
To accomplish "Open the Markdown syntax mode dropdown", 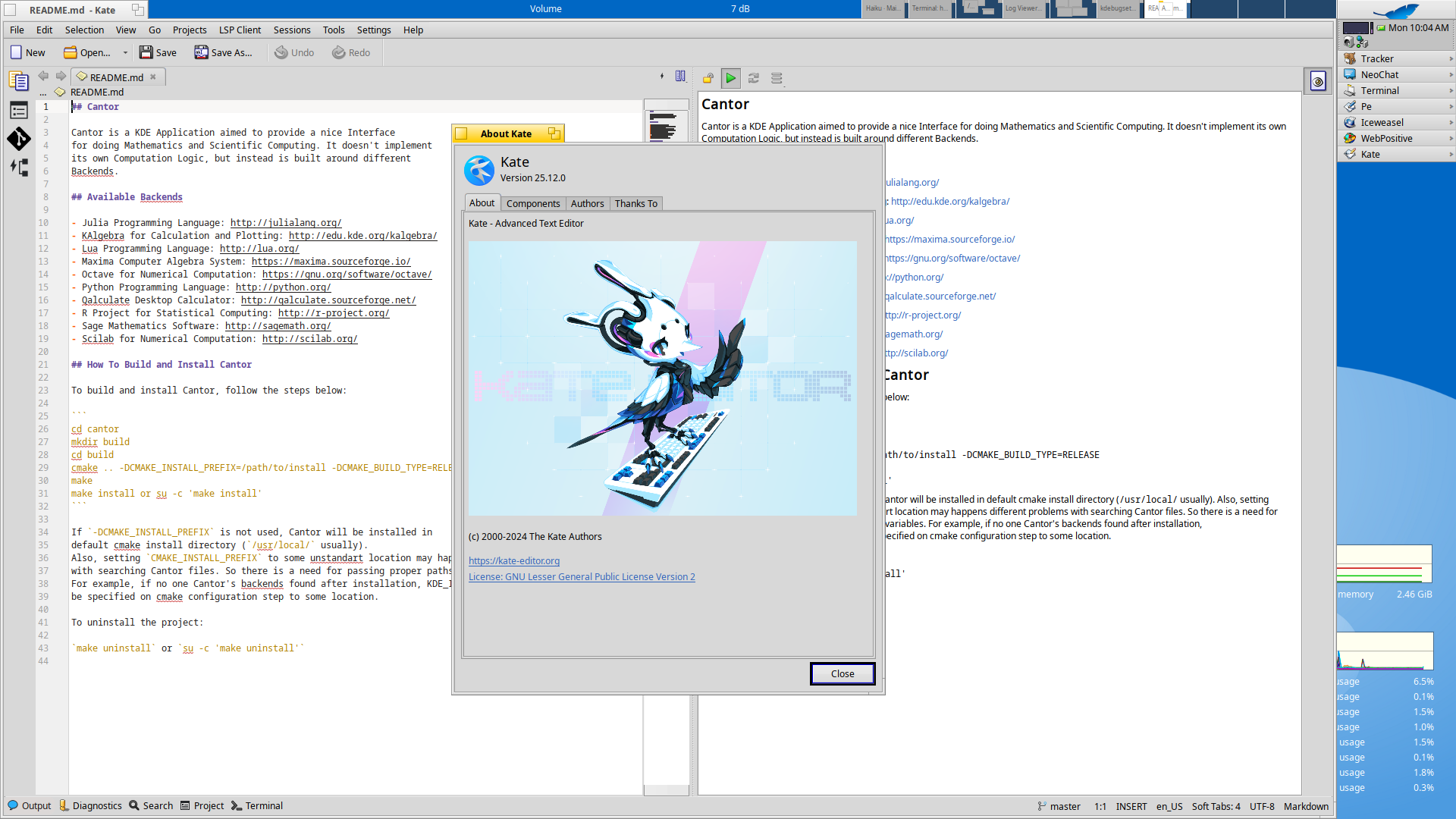I will (x=1305, y=806).
